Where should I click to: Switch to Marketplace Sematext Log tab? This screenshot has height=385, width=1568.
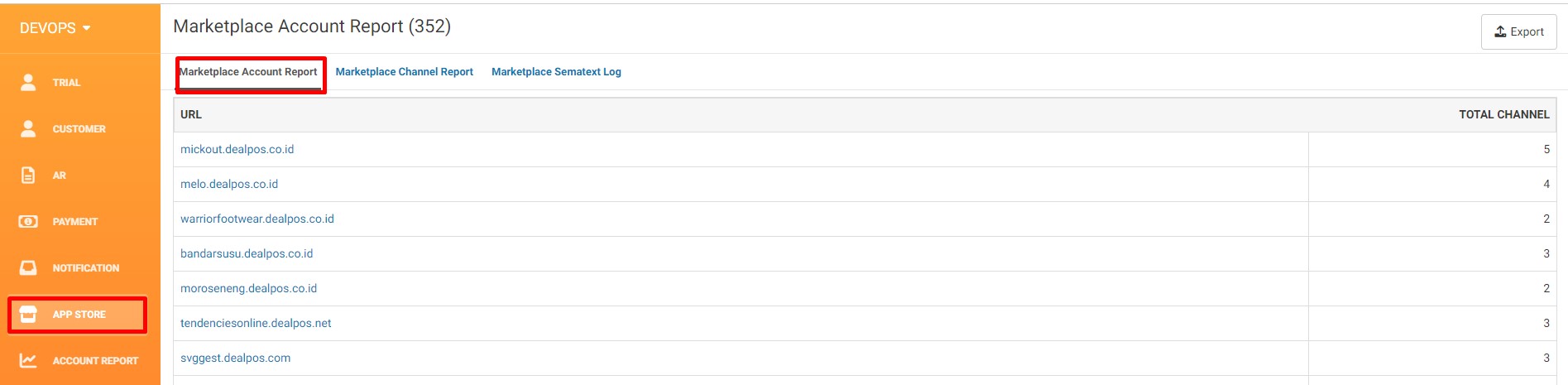(x=556, y=72)
